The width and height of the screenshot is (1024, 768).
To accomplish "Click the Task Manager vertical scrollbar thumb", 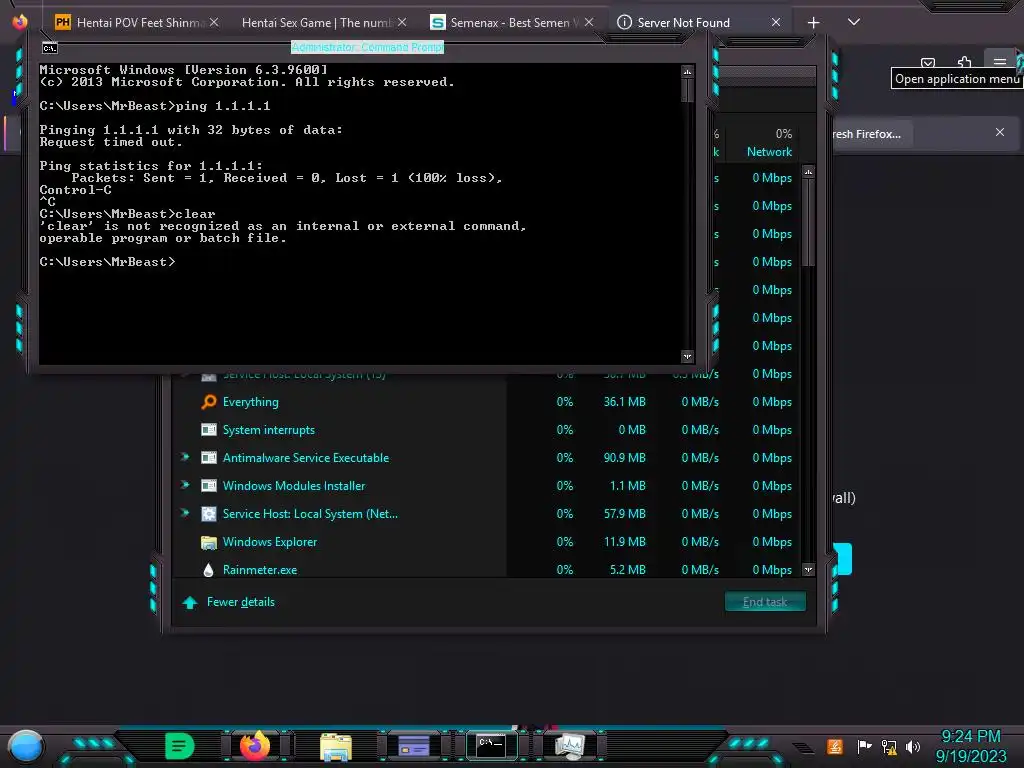I will pos(808,223).
